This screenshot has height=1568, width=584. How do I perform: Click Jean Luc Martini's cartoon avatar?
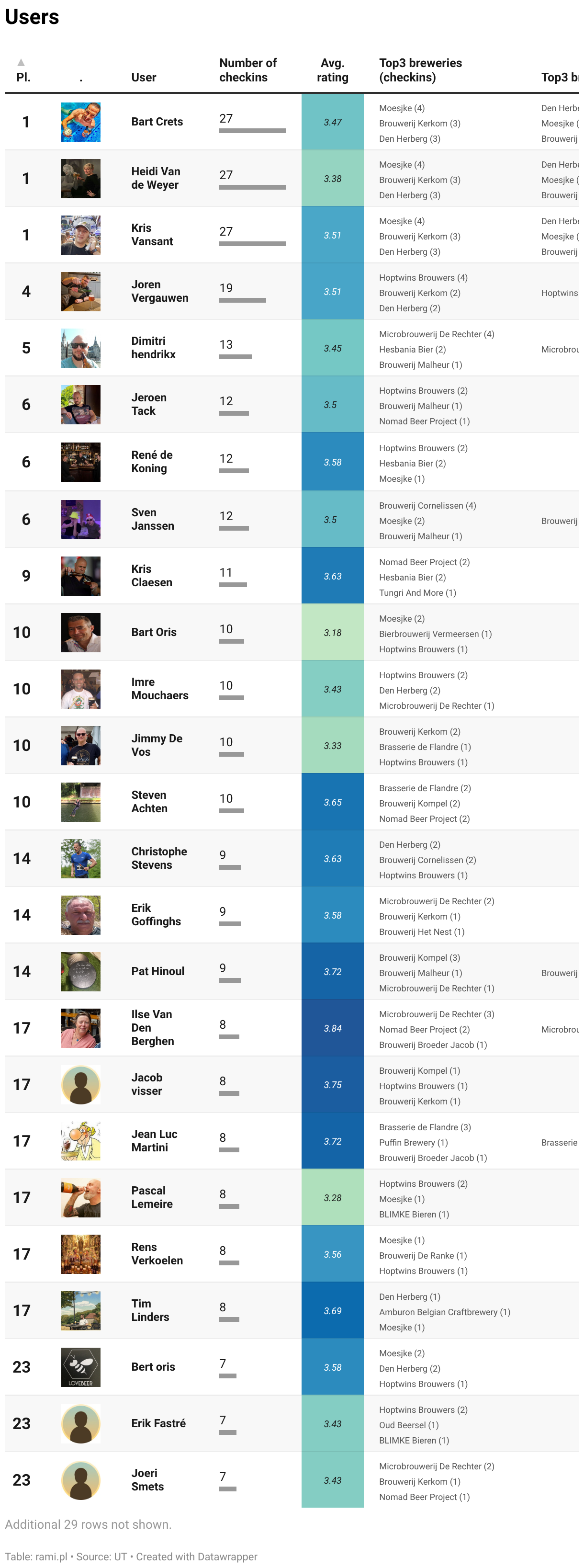click(81, 1141)
